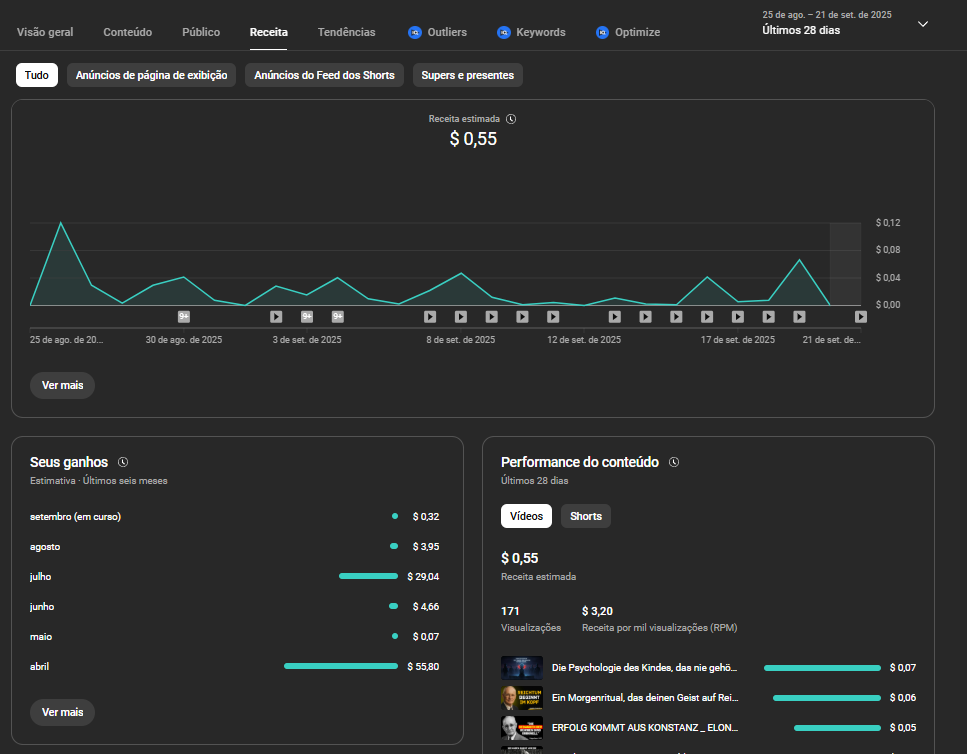Expand Ver mais under the revenue chart
Viewport: 967px width, 754px height.
[62, 385]
